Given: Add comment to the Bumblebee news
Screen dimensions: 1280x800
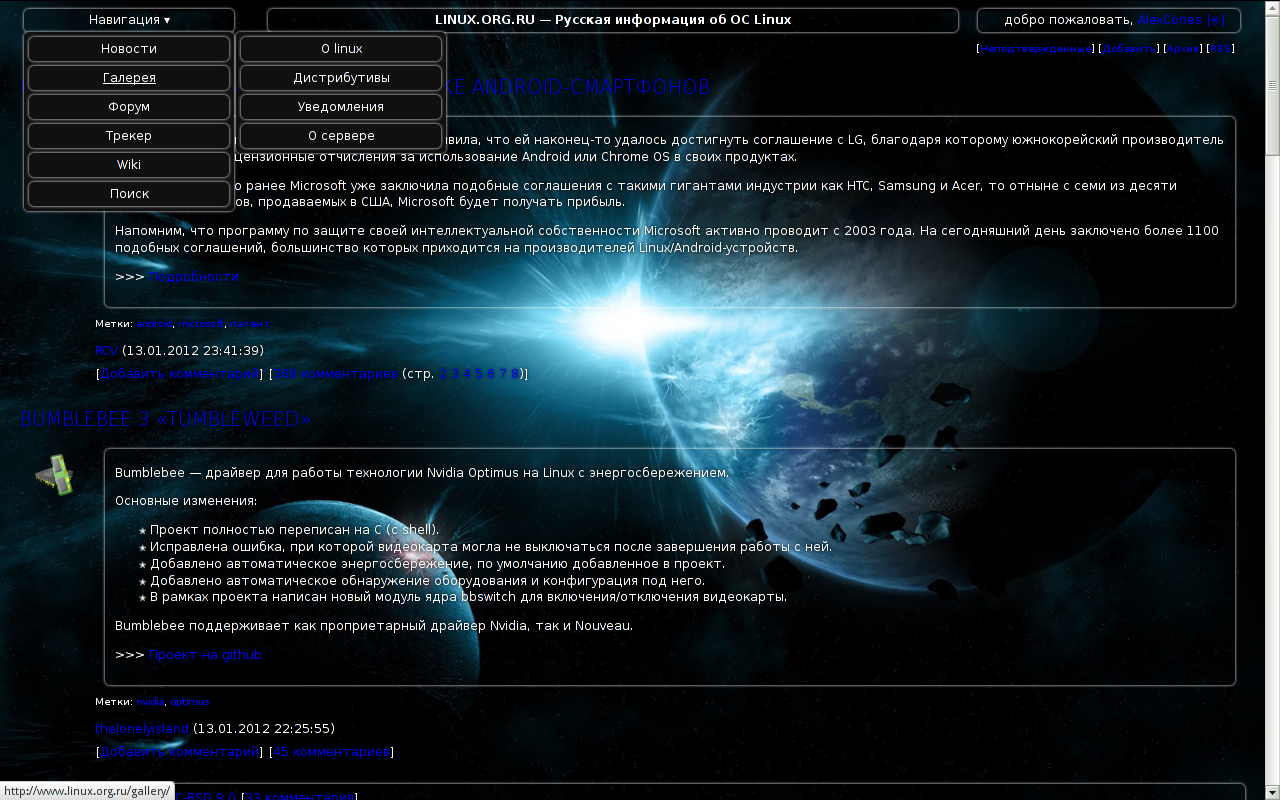Looking at the screenshot, I should [180, 752].
